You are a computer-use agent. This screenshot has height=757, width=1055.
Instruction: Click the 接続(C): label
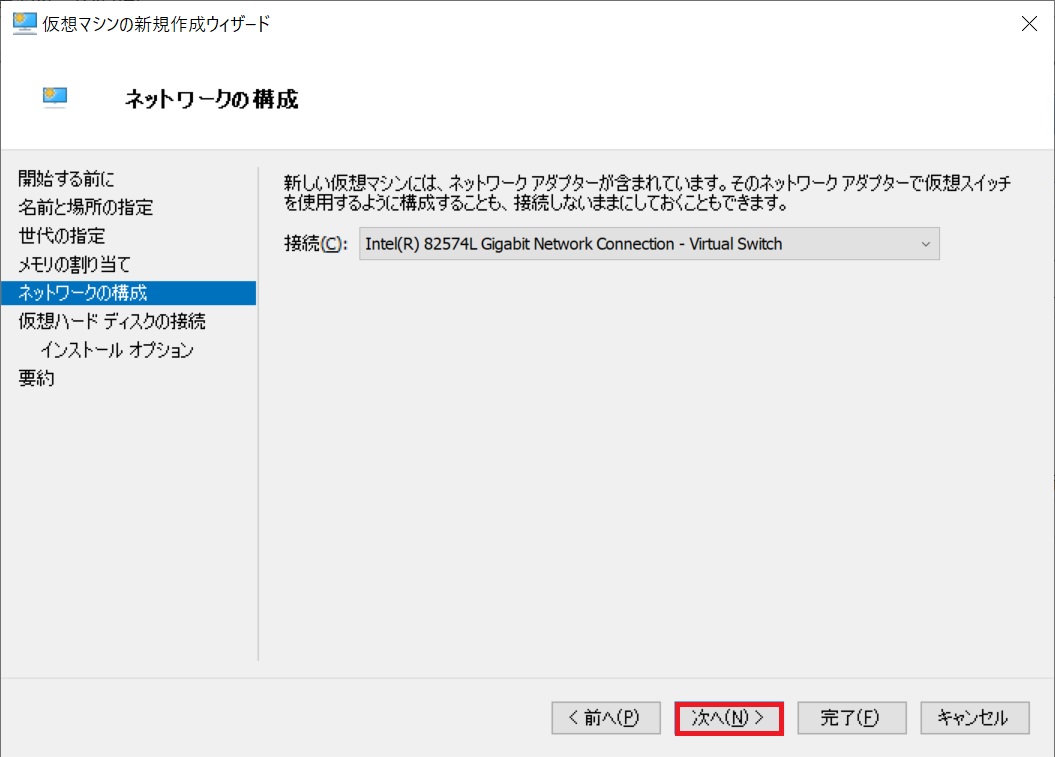point(316,244)
